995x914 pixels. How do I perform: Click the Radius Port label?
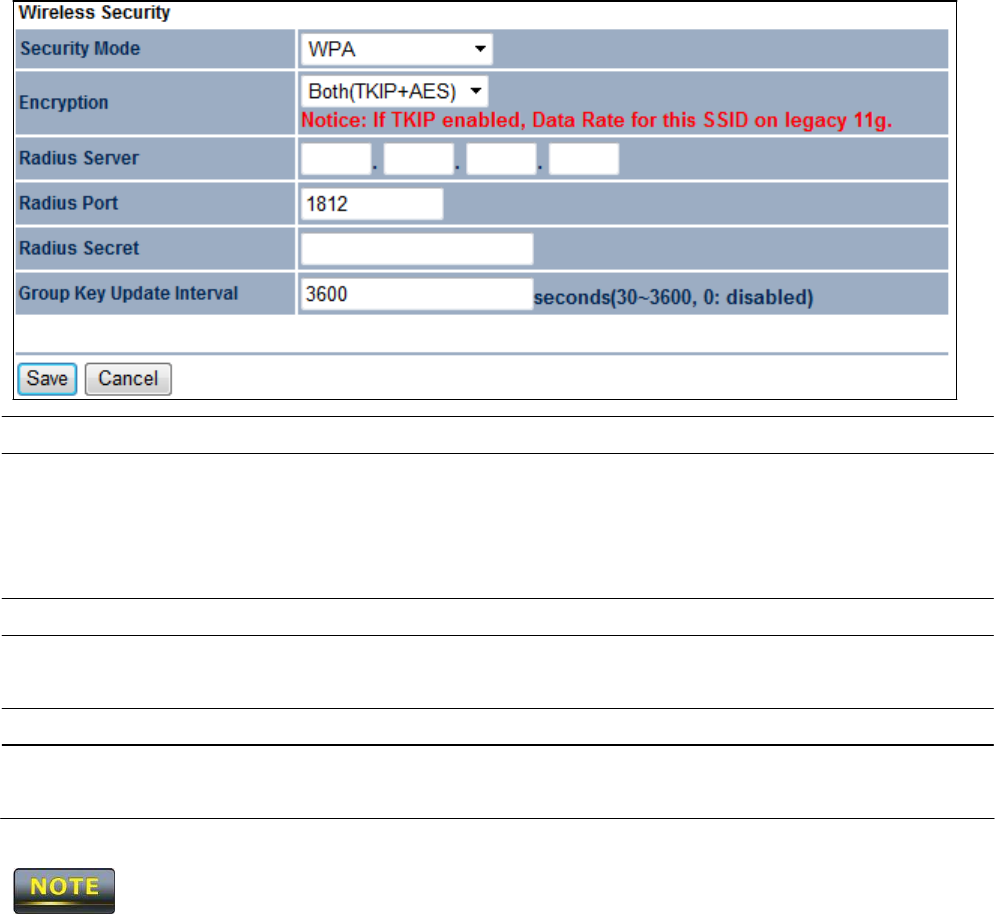coord(69,203)
